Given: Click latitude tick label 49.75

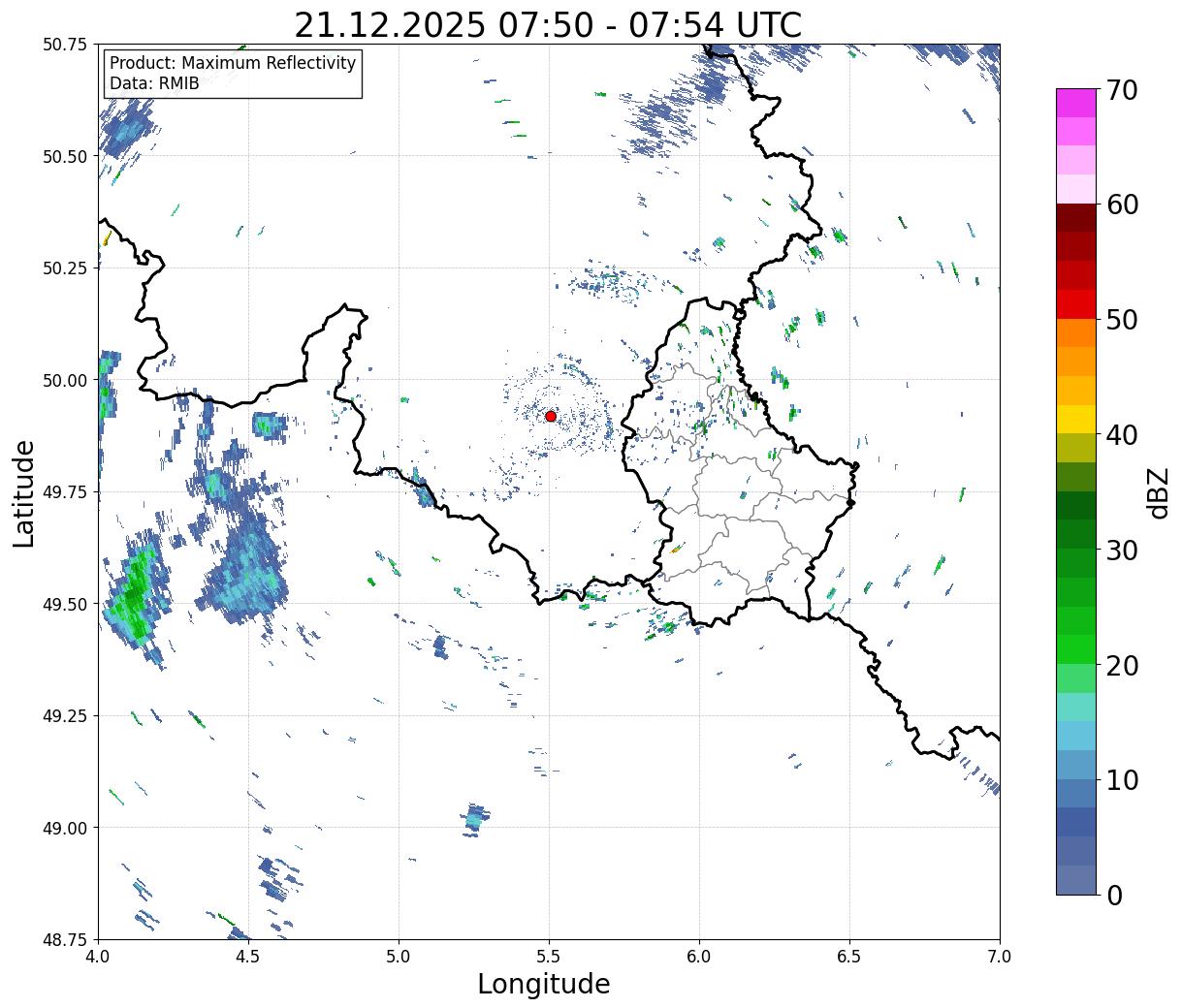Looking at the screenshot, I should click(65, 492).
